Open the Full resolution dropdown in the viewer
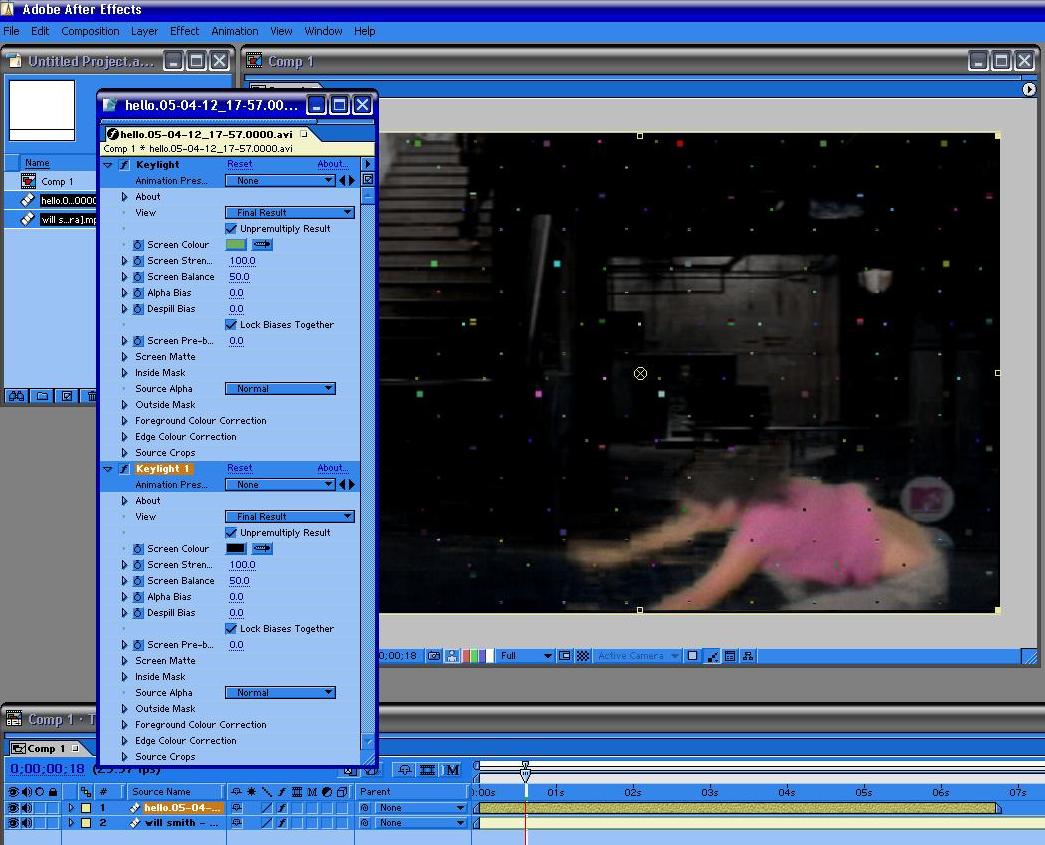 [x=525, y=656]
